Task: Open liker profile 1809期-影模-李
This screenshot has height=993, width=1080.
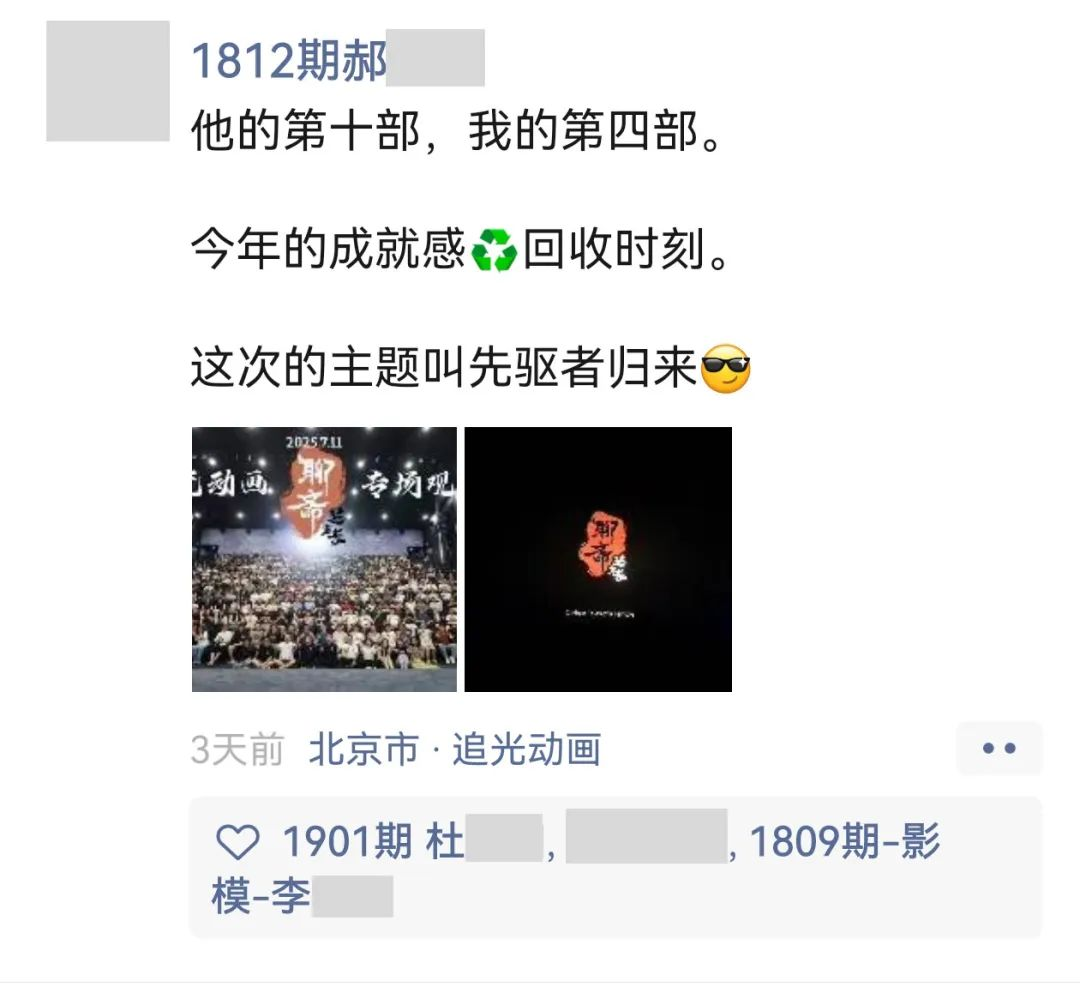Action: tap(576, 869)
